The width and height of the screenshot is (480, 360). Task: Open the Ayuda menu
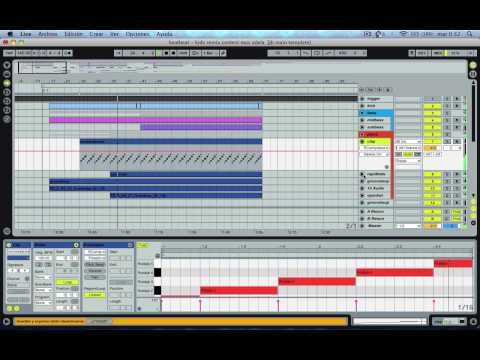[164, 34]
